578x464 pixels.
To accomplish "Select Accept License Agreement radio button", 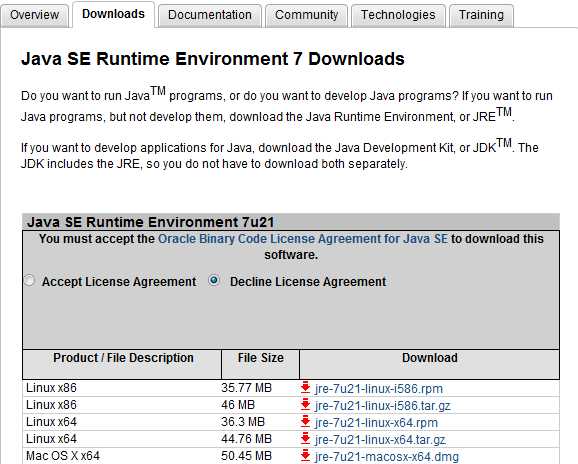I will (29, 280).
